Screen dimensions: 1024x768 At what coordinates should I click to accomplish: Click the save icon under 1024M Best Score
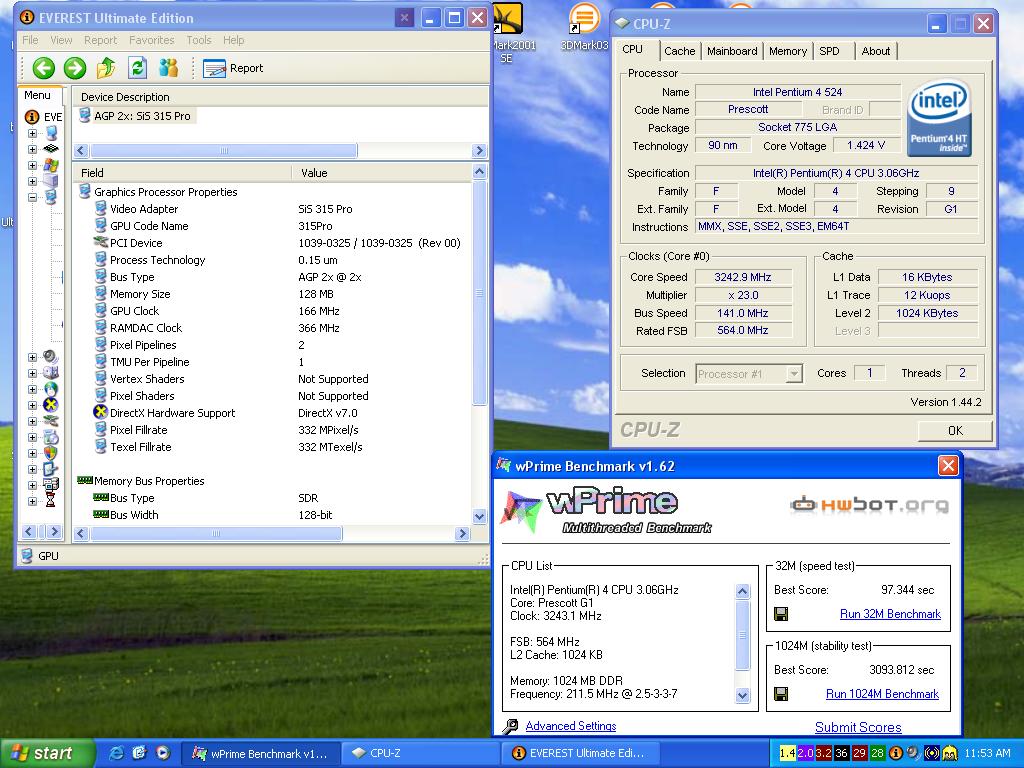[781, 694]
